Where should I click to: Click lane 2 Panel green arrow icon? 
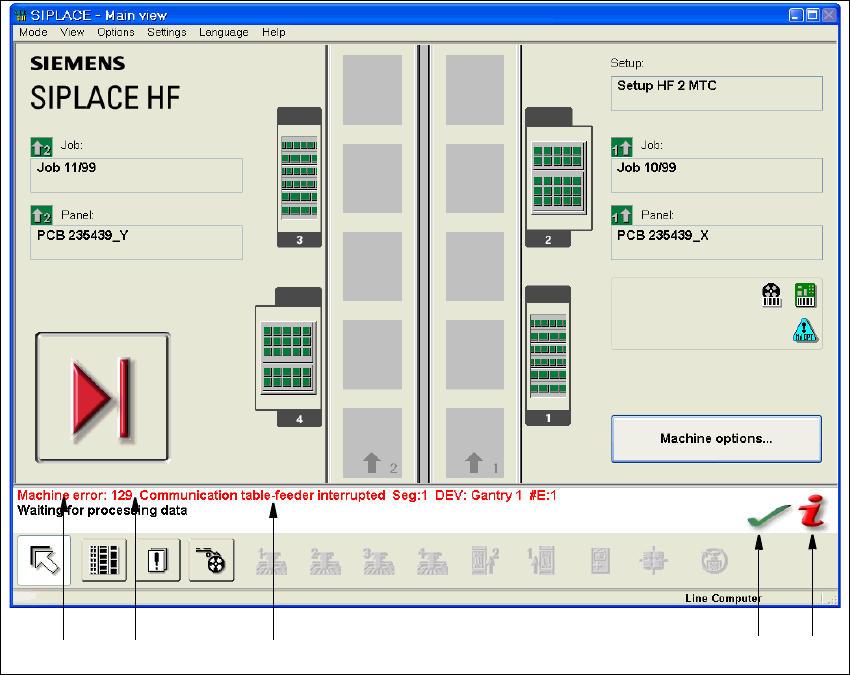click(42, 215)
